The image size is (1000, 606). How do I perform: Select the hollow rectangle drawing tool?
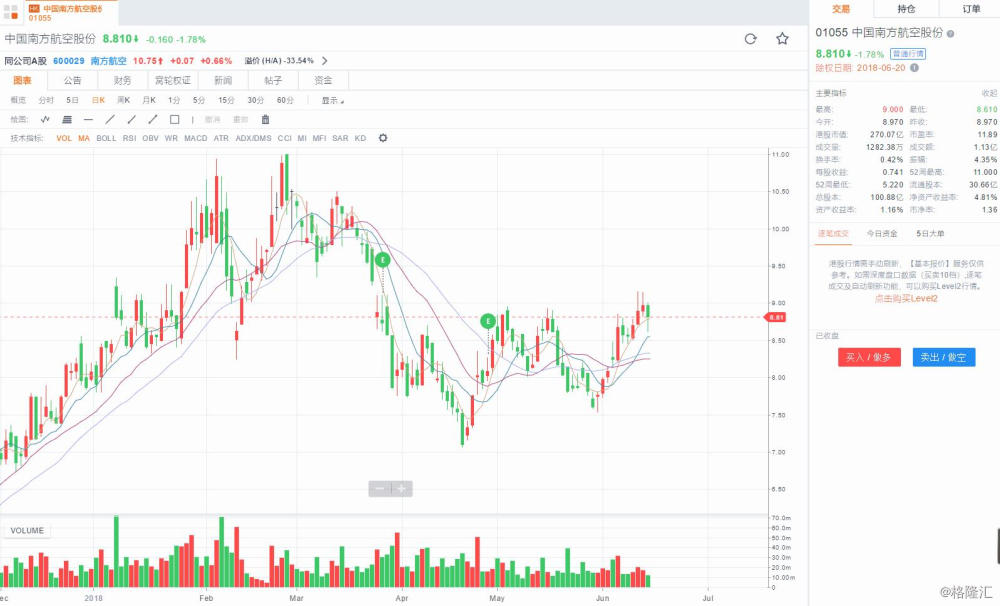174,119
